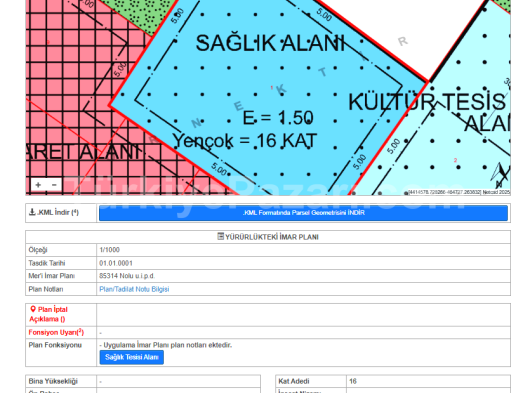Zoom in the map with plus button
The image size is (530, 393).
point(38,185)
